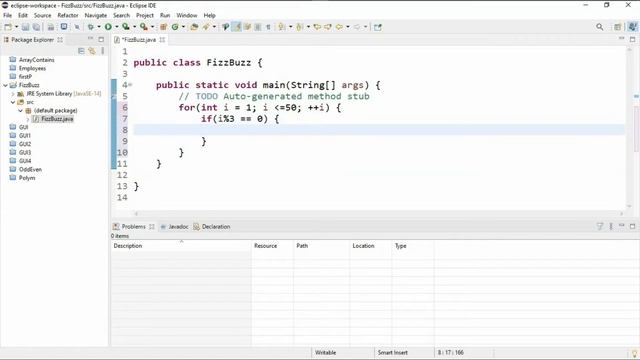The height and width of the screenshot is (360, 640).
Task: Click the Description column header
Action: [x=181, y=246]
